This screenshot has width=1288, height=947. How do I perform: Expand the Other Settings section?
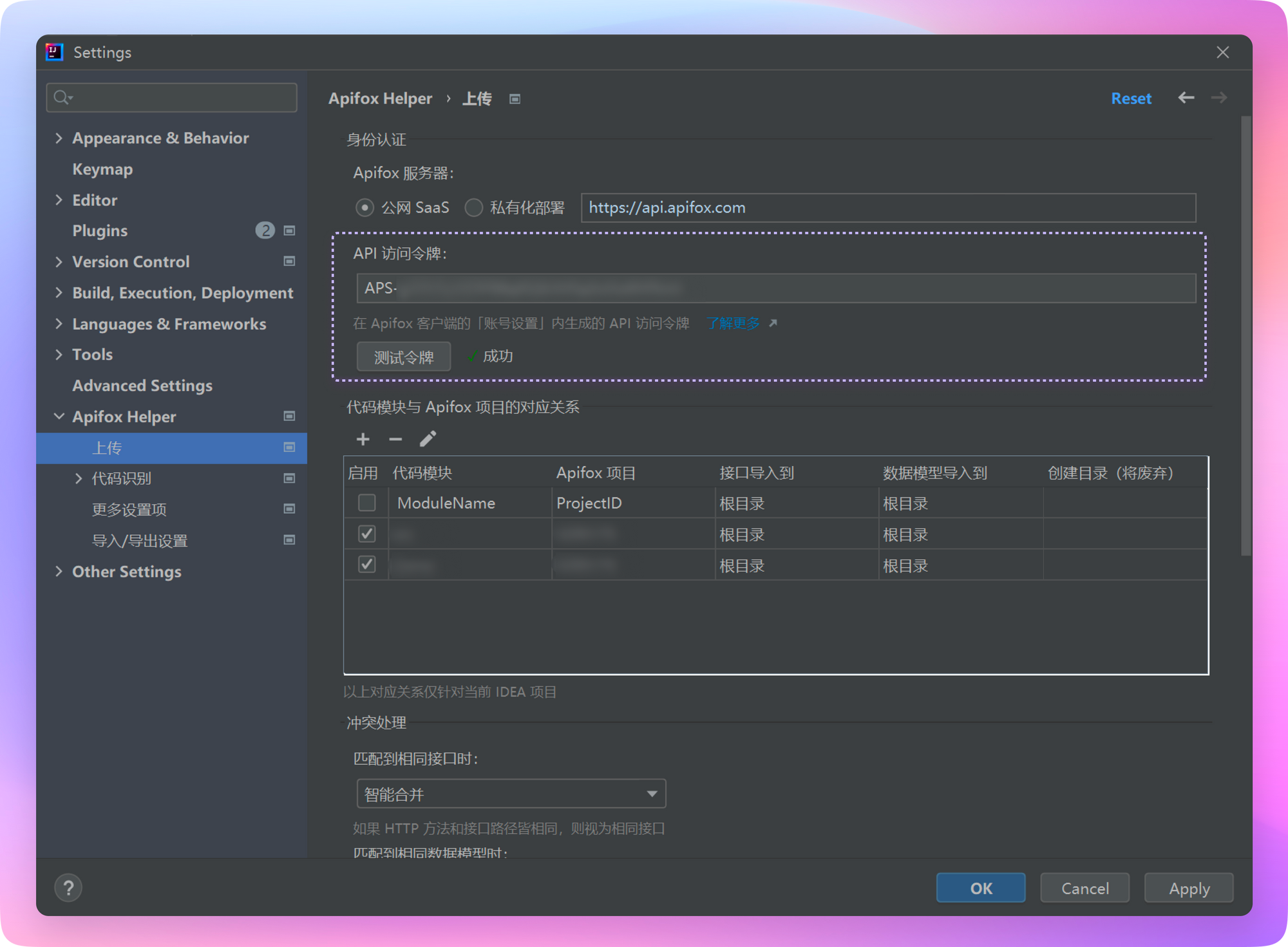(59, 572)
